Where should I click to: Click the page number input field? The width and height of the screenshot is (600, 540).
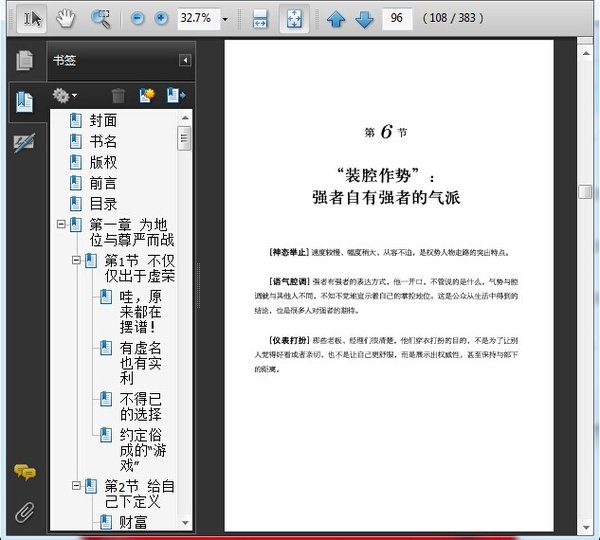click(397, 19)
